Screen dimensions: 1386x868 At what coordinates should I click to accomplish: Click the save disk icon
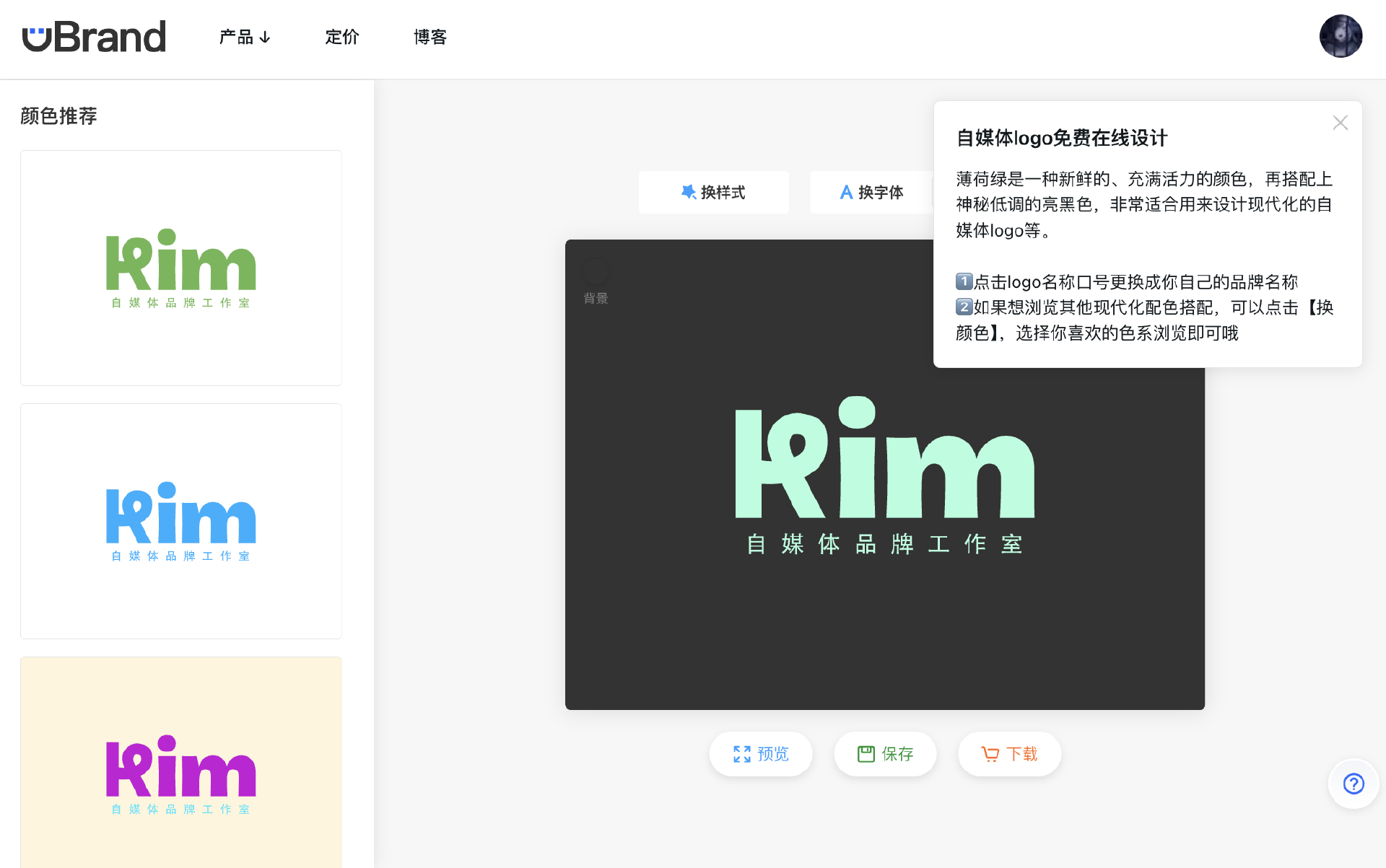click(866, 753)
